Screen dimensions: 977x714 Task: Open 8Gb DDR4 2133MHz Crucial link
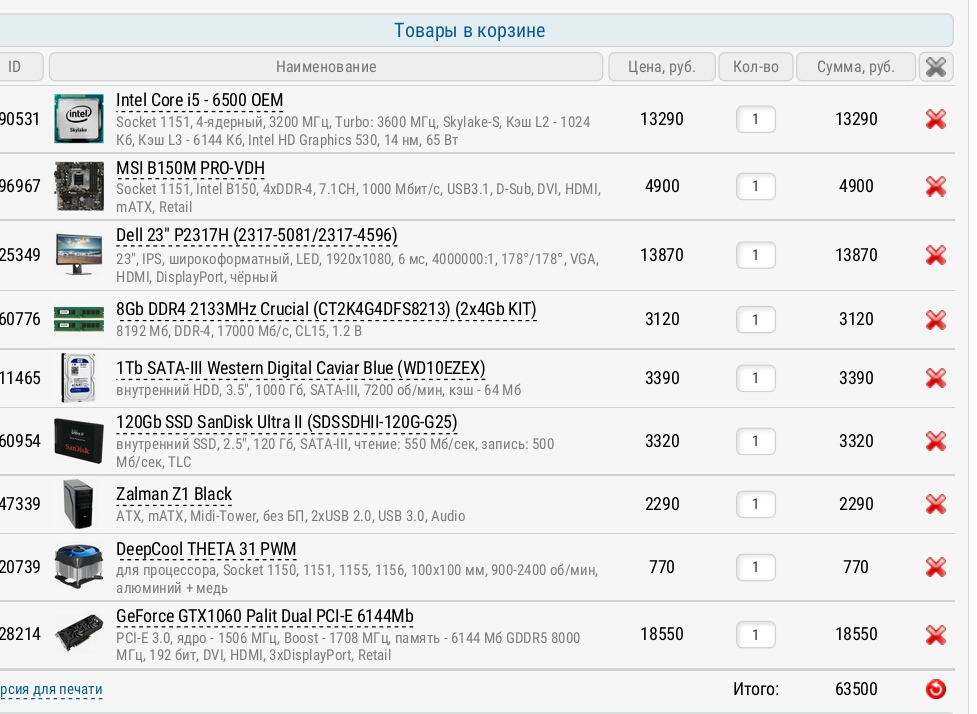coord(326,310)
